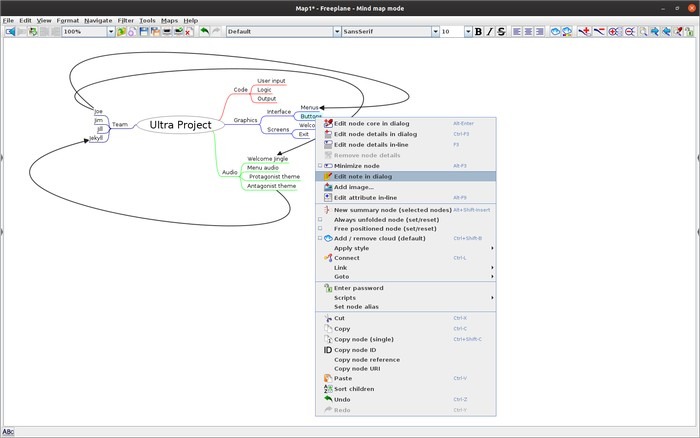Select the Welcome jingle node
This screenshot has width=700, height=438.
267,159
